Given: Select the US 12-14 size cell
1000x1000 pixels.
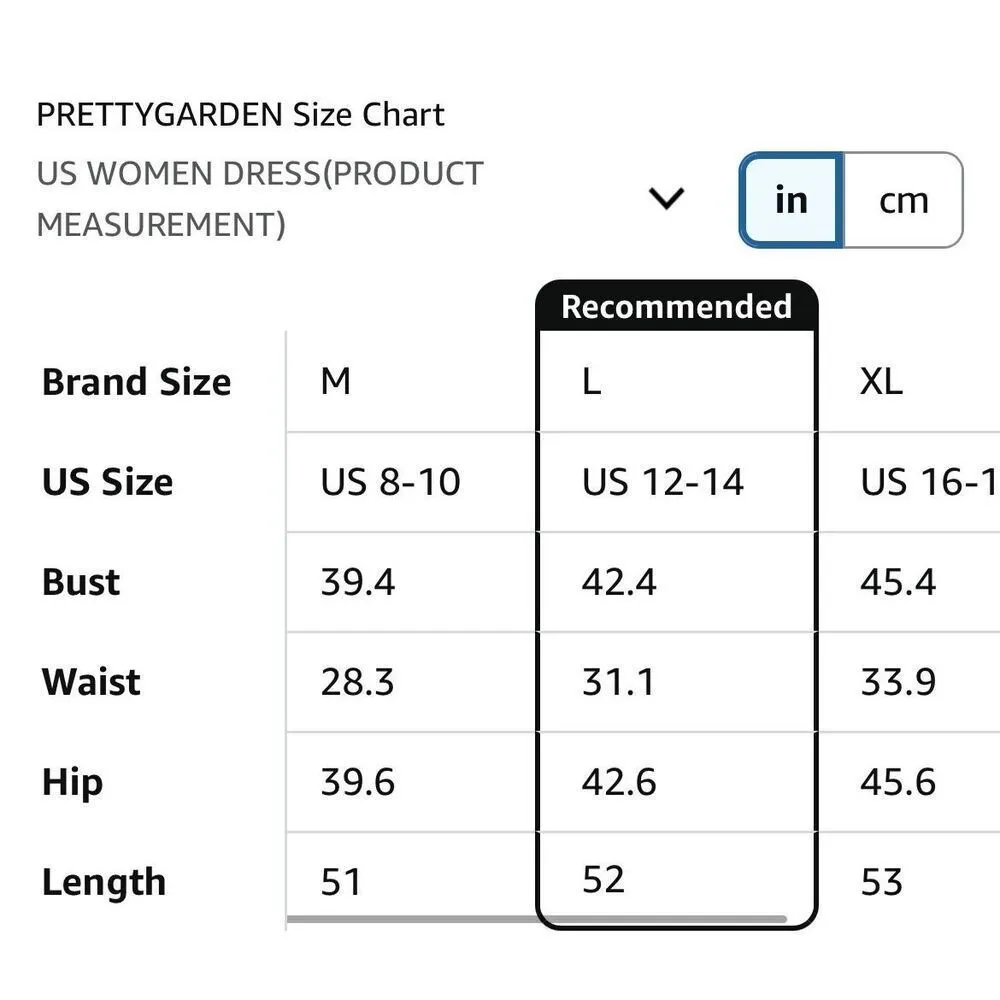Looking at the screenshot, I should click(x=663, y=482).
